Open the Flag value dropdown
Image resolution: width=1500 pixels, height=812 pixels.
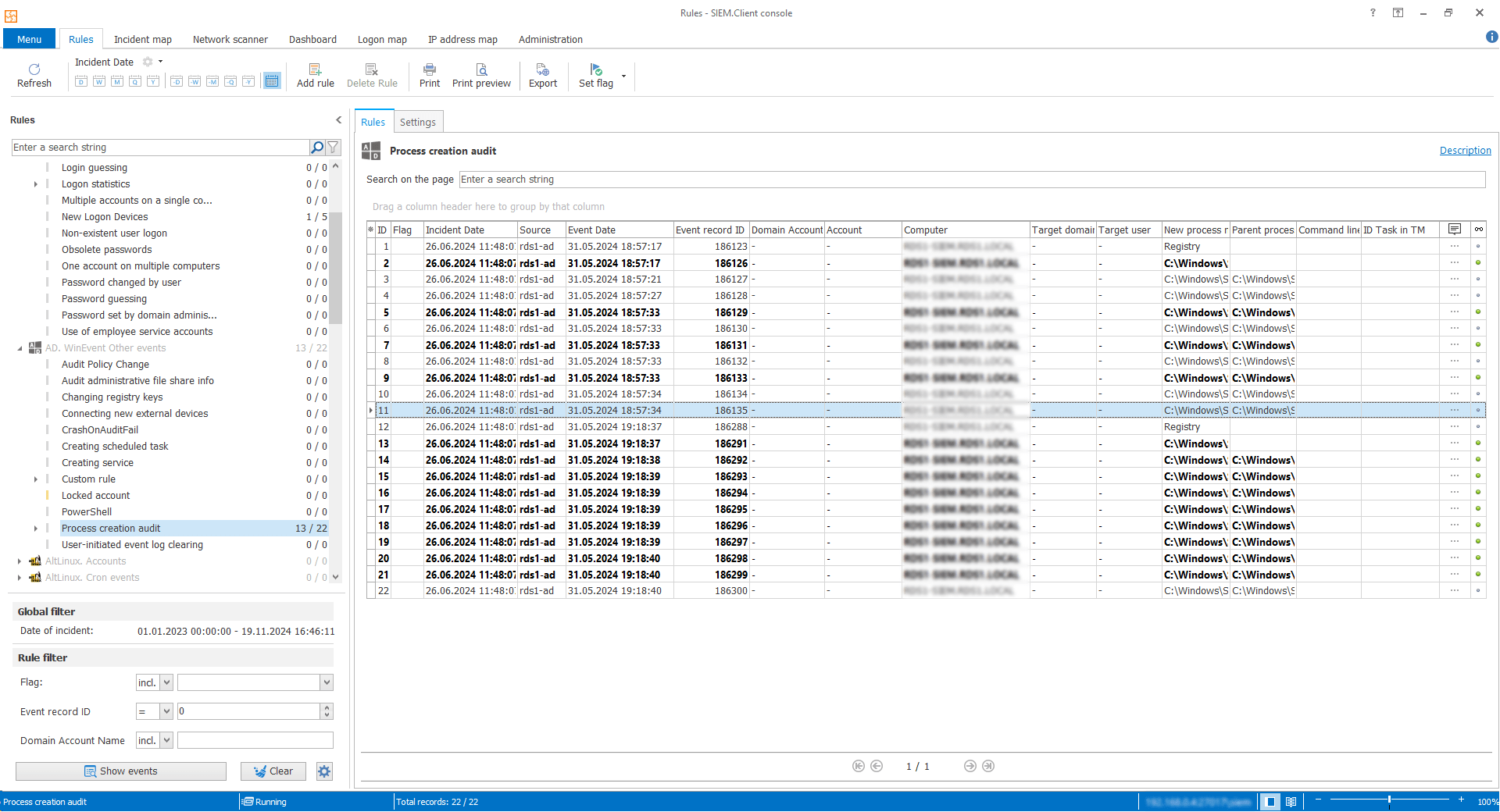(327, 682)
